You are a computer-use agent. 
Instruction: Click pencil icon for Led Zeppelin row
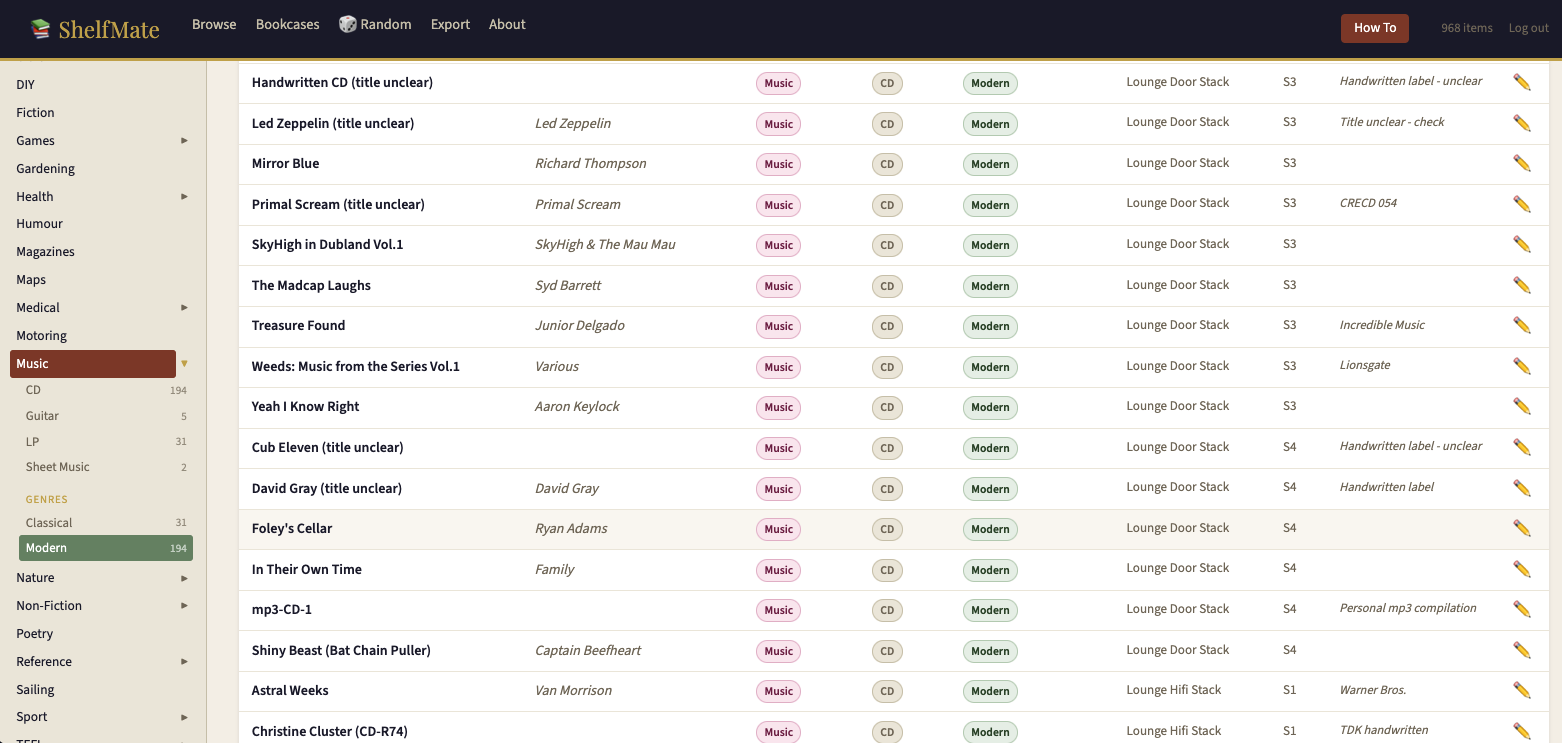pos(1522,123)
